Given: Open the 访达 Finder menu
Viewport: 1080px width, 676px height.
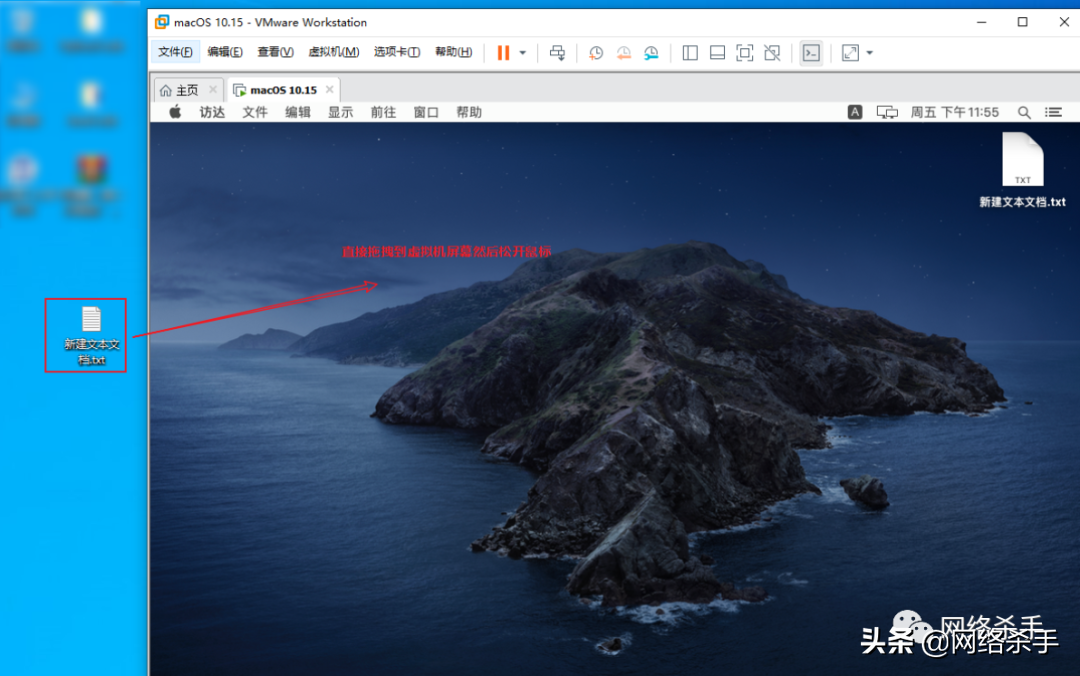Looking at the screenshot, I should (212, 112).
